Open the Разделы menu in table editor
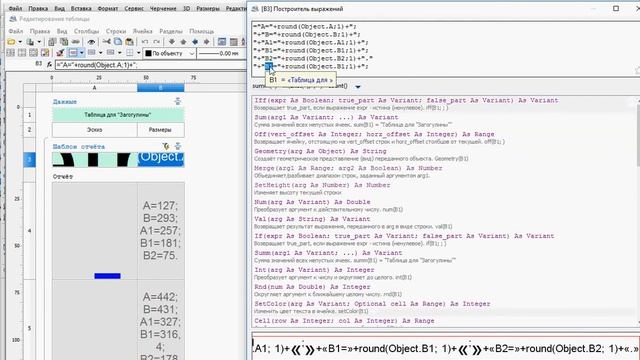The width and height of the screenshot is (640, 360). 171,31
